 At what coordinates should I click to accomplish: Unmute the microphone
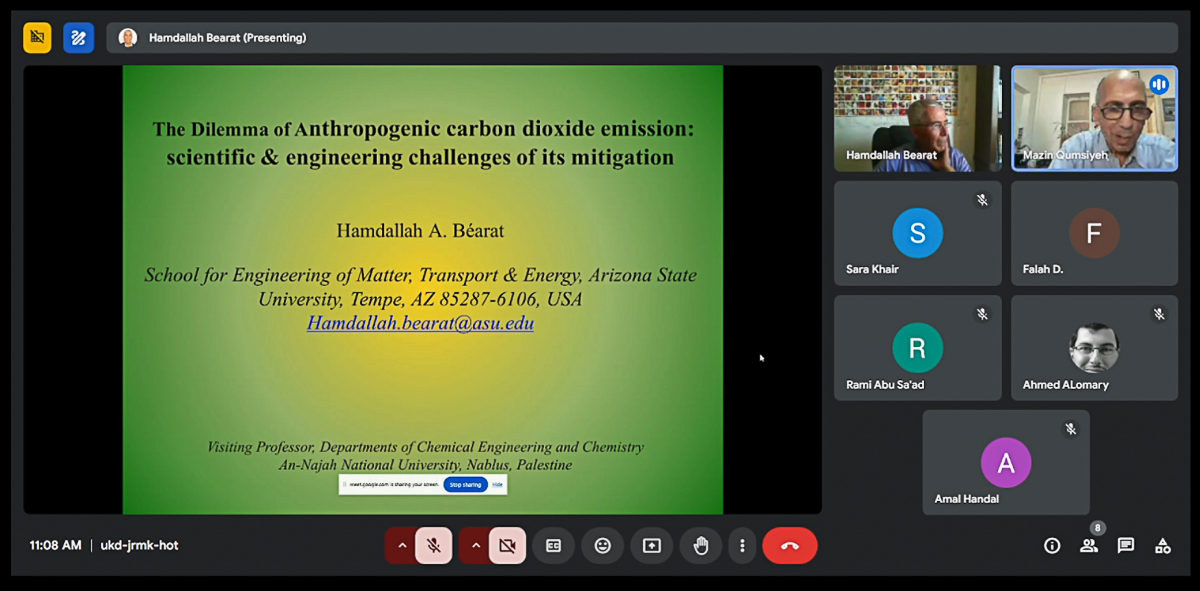[434, 546]
